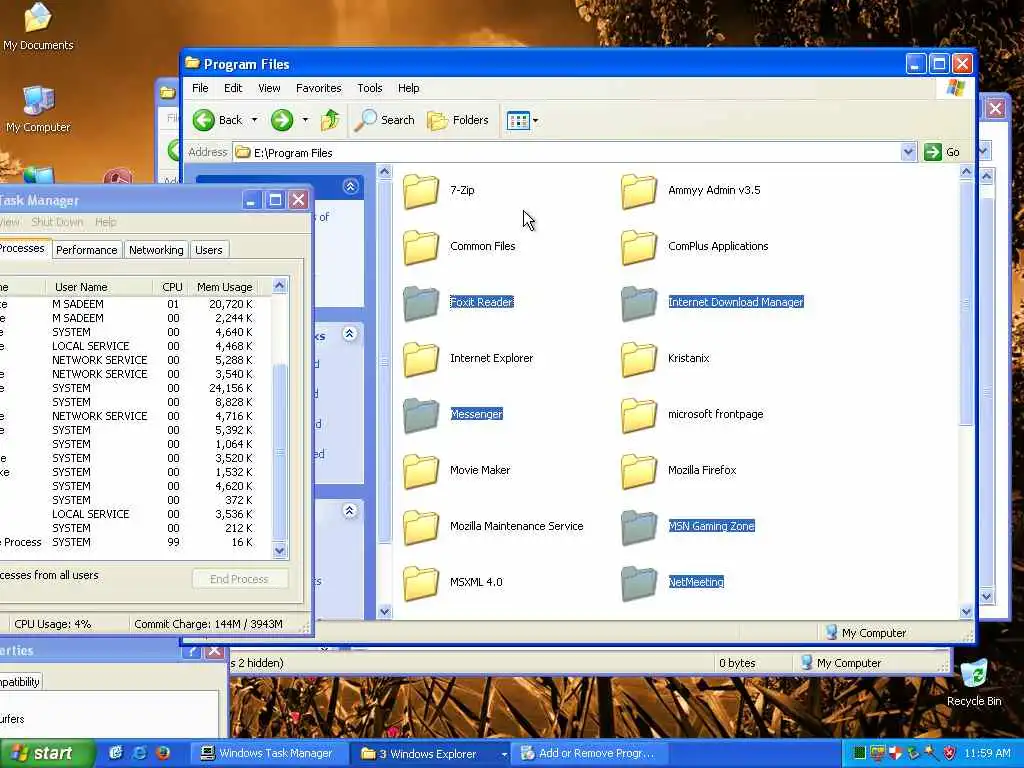1024x768 pixels.
Task: Switch to Add or Remove Programs taskbar button
Action: (588, 754)
